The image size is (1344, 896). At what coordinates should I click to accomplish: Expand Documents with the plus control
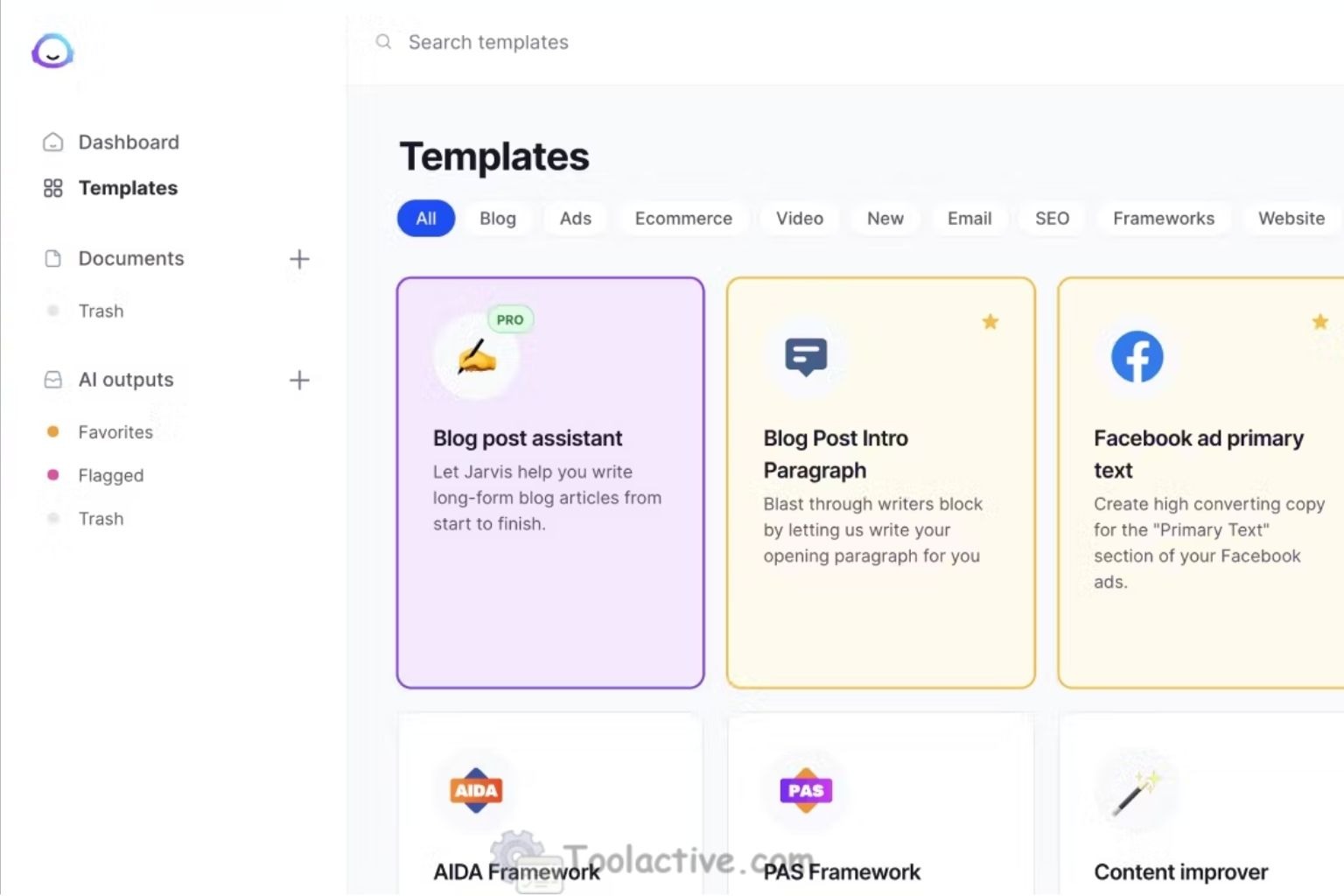coord(299,259)
